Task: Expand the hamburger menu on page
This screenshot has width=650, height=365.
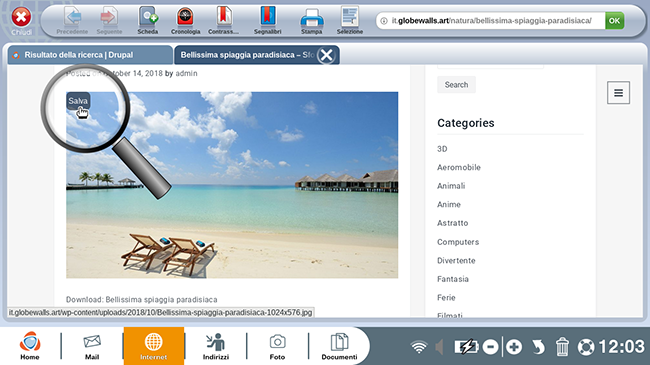Action: click(618, 93)
